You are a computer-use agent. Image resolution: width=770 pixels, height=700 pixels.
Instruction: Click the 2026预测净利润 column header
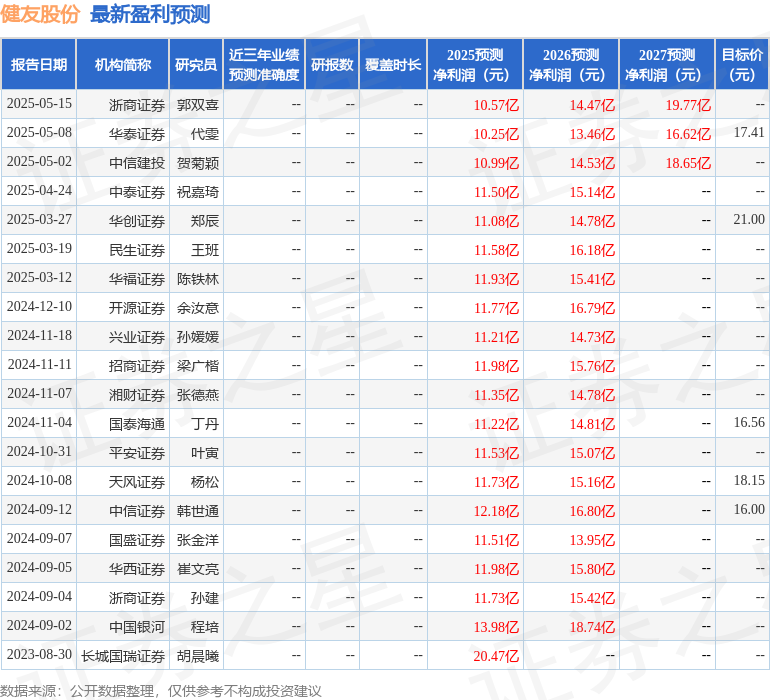click(x=571, y=64)
